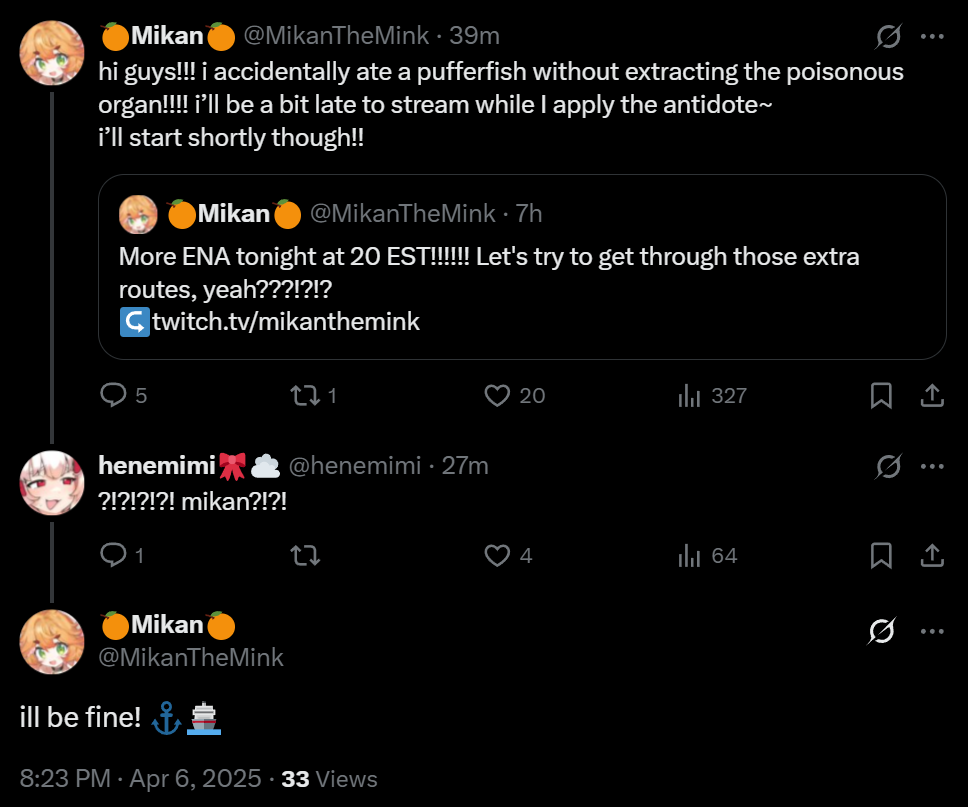Share Mikan's pufferfish tweet

[932, 396]
